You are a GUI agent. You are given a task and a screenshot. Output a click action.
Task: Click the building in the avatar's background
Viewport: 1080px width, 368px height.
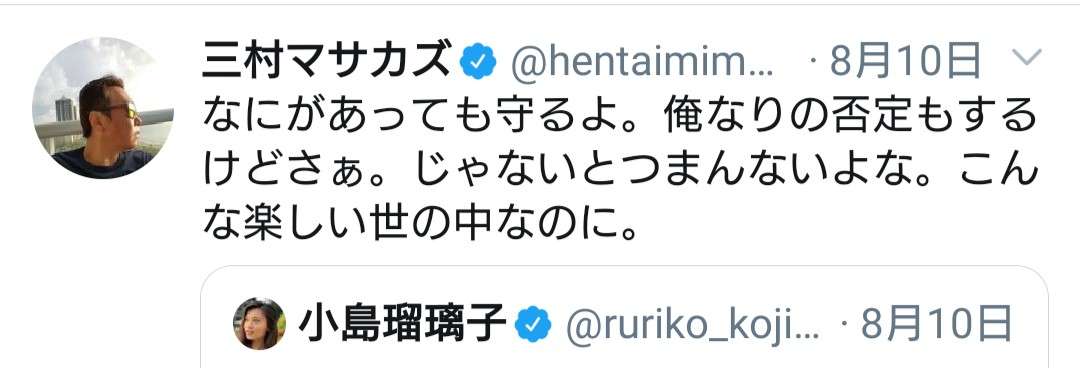63,110
